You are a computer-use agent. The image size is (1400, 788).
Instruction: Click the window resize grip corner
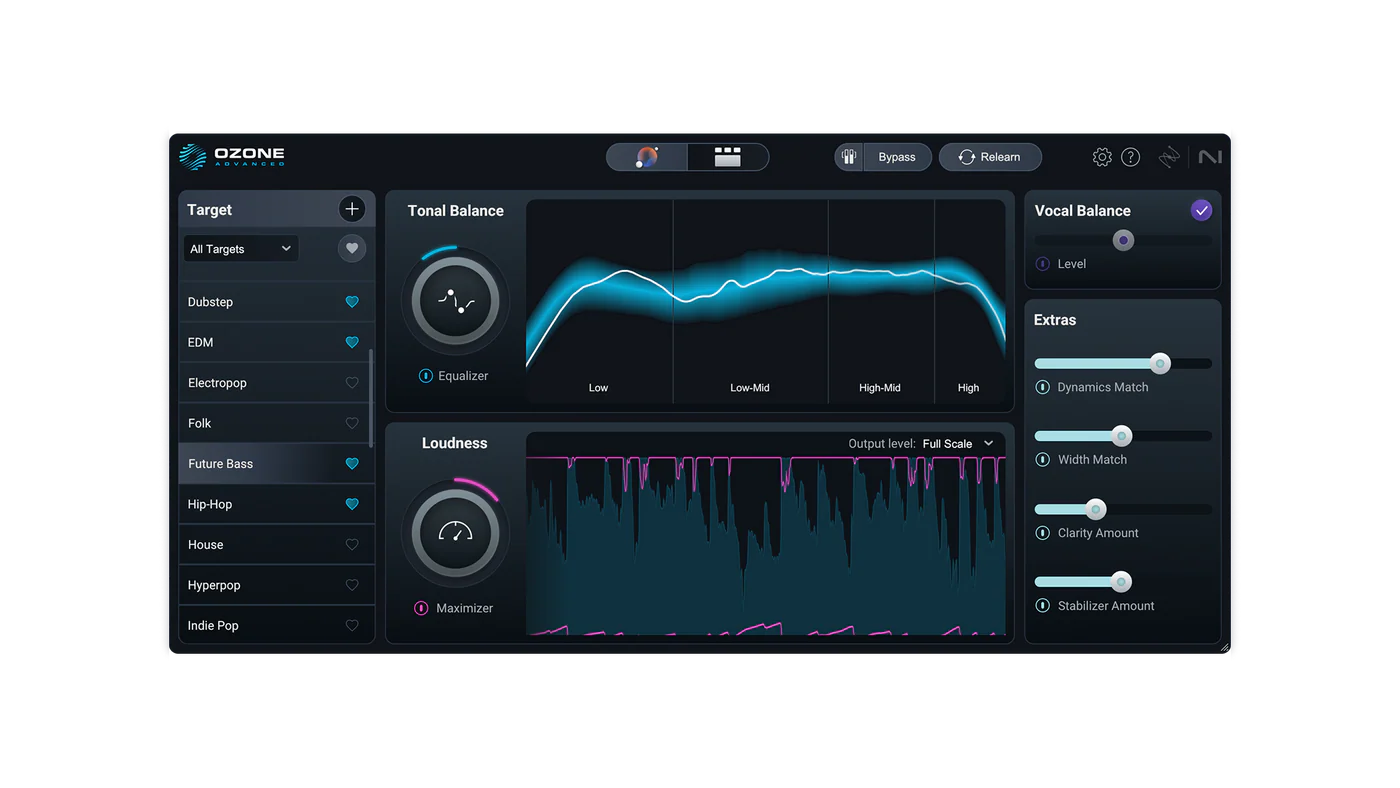pyautogui.click(x=1225, y=647)
